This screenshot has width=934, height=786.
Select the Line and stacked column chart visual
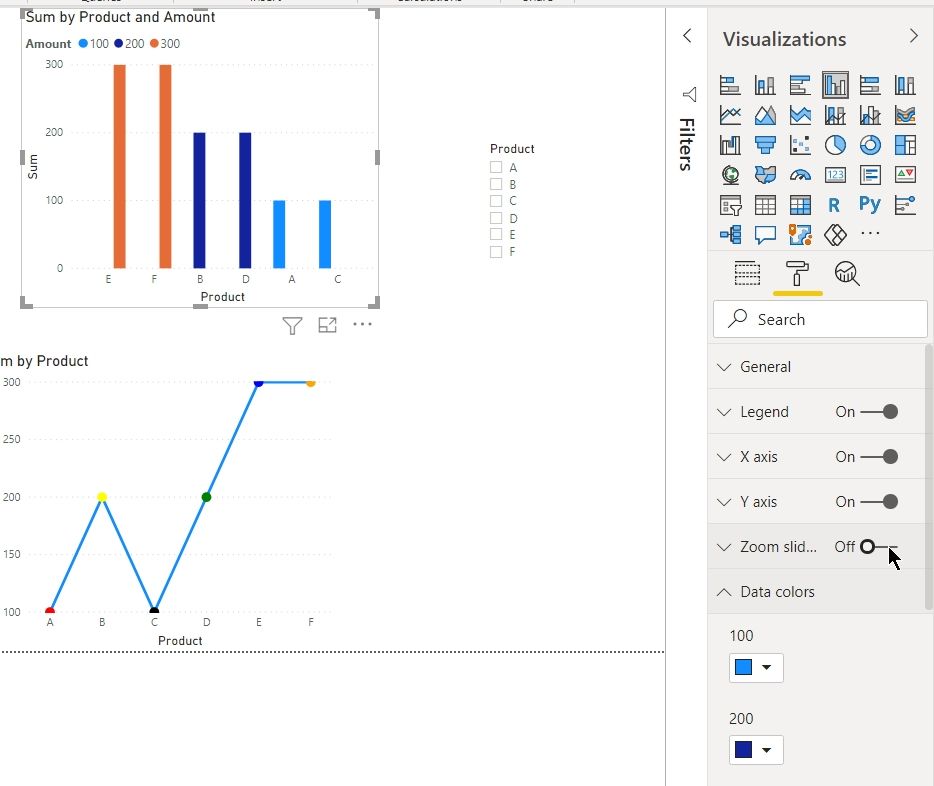point(835,115)
